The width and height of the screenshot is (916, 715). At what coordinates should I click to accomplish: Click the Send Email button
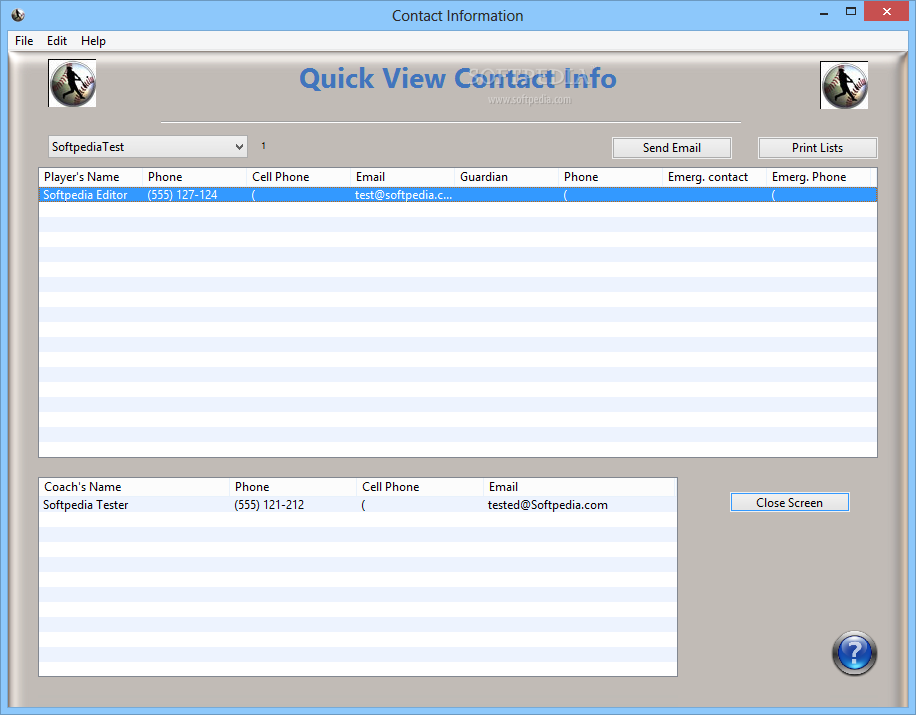click(672, 148)
